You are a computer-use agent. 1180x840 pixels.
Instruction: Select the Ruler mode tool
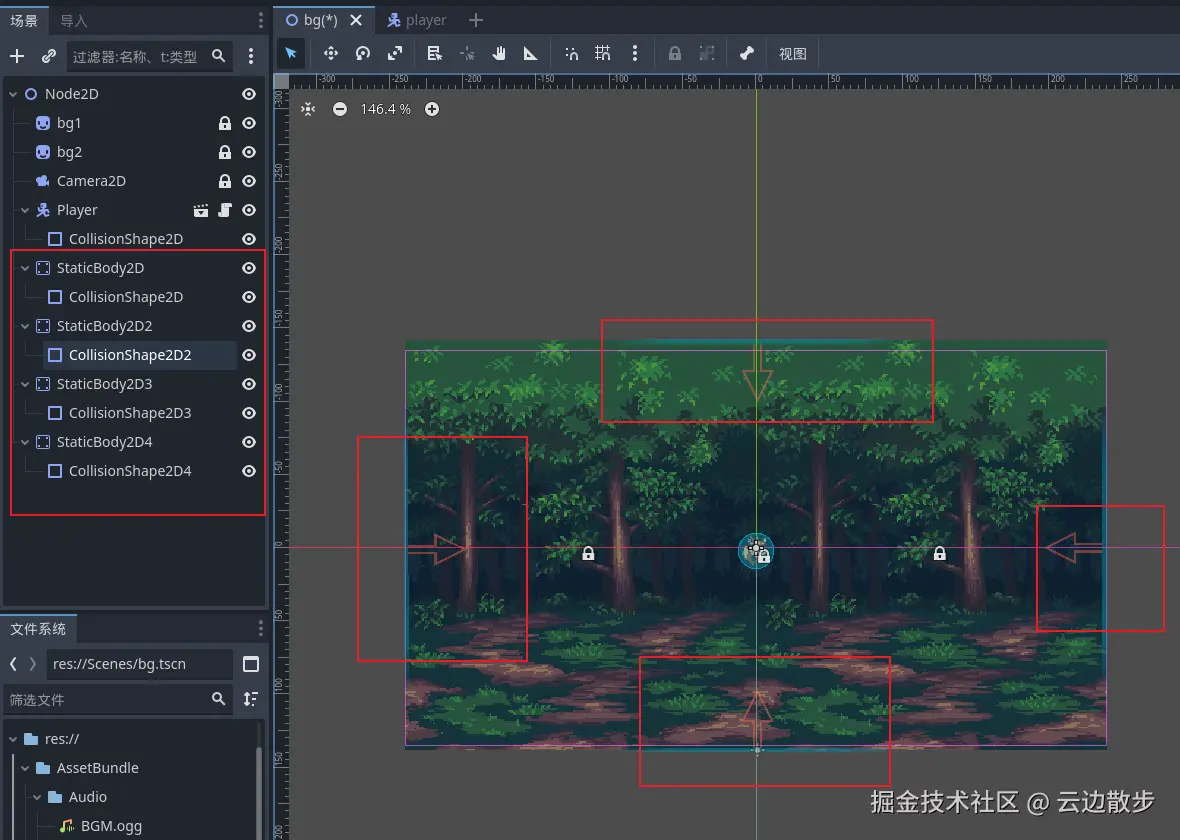[531, 54]
